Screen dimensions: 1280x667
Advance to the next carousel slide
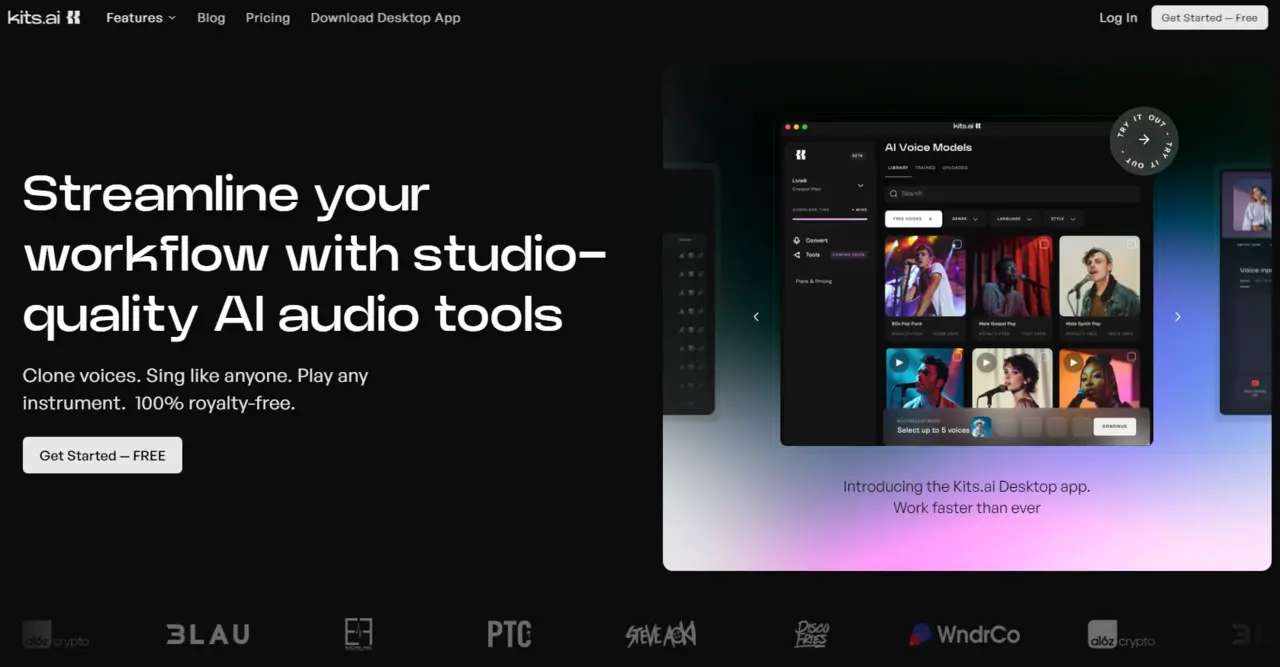pyautogui.click(x=1177, y=316)
